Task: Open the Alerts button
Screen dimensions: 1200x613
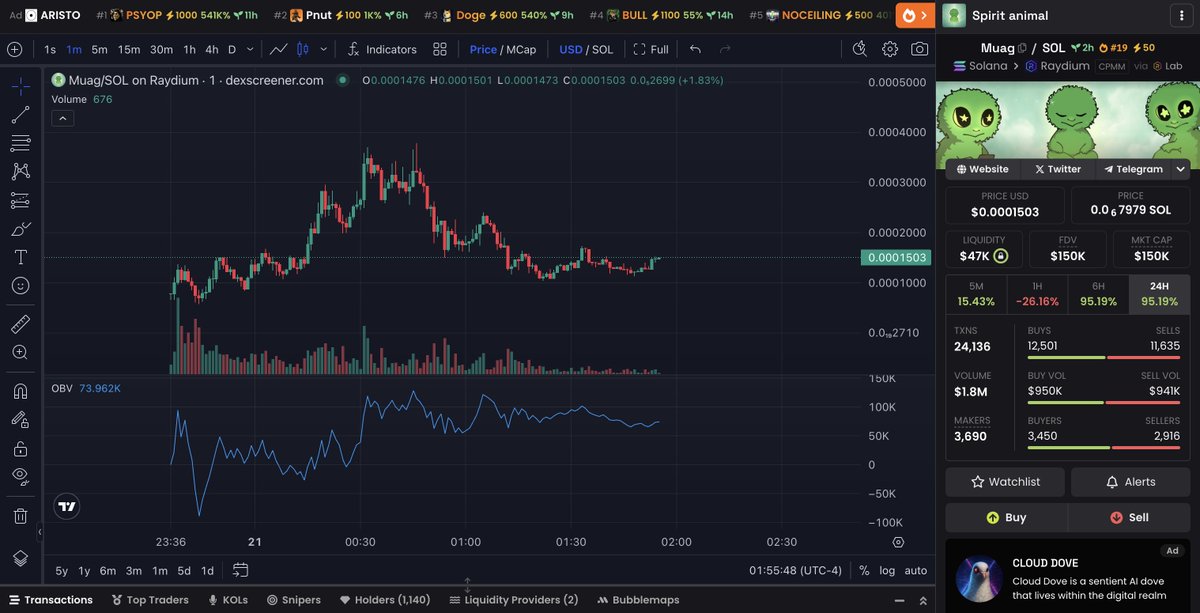Action: (x=1130, y=482)
